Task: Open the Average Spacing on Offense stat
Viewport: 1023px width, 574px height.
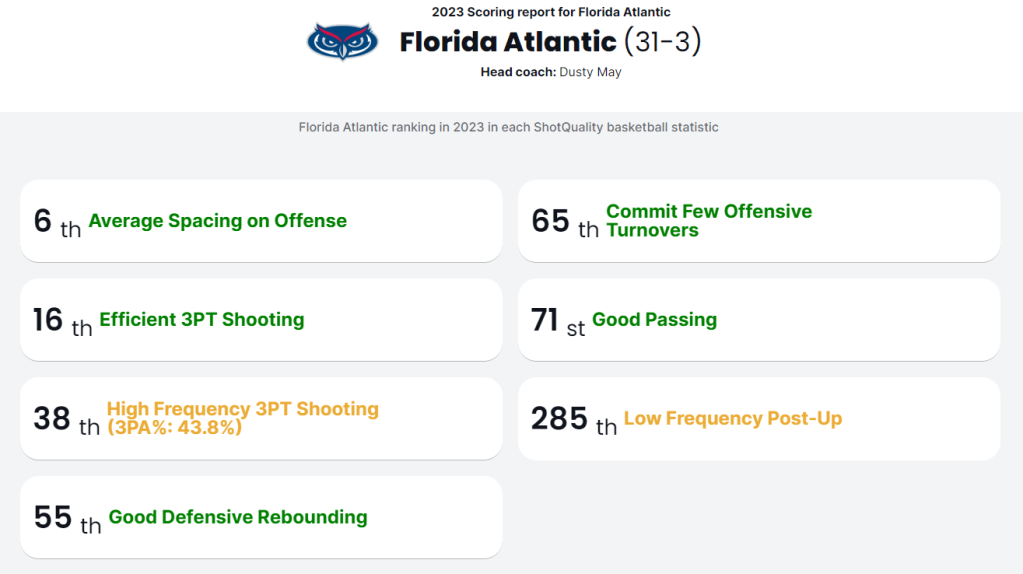Action: click(218, 221)
